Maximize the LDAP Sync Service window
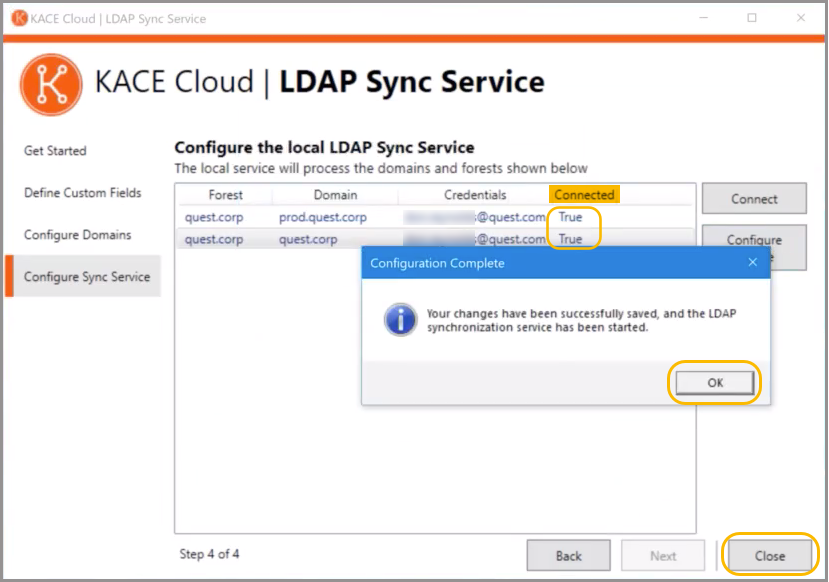This screenshot has width=829, height=582. [x=752, y=18]
